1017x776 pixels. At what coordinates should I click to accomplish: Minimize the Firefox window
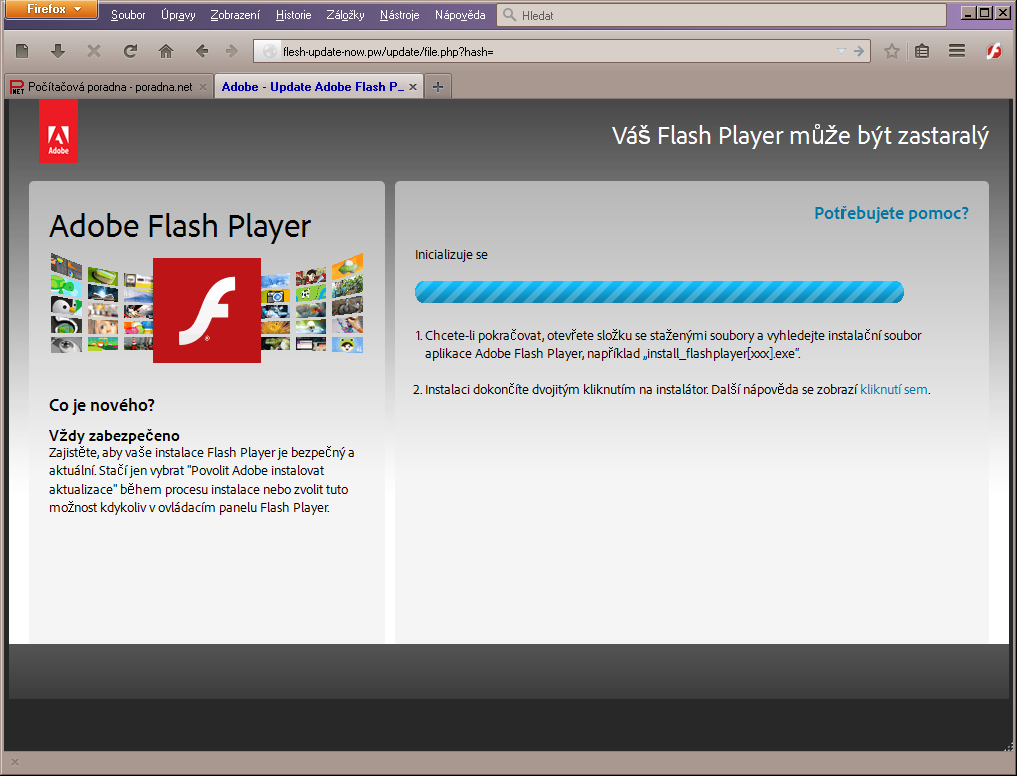pos(968,12)
